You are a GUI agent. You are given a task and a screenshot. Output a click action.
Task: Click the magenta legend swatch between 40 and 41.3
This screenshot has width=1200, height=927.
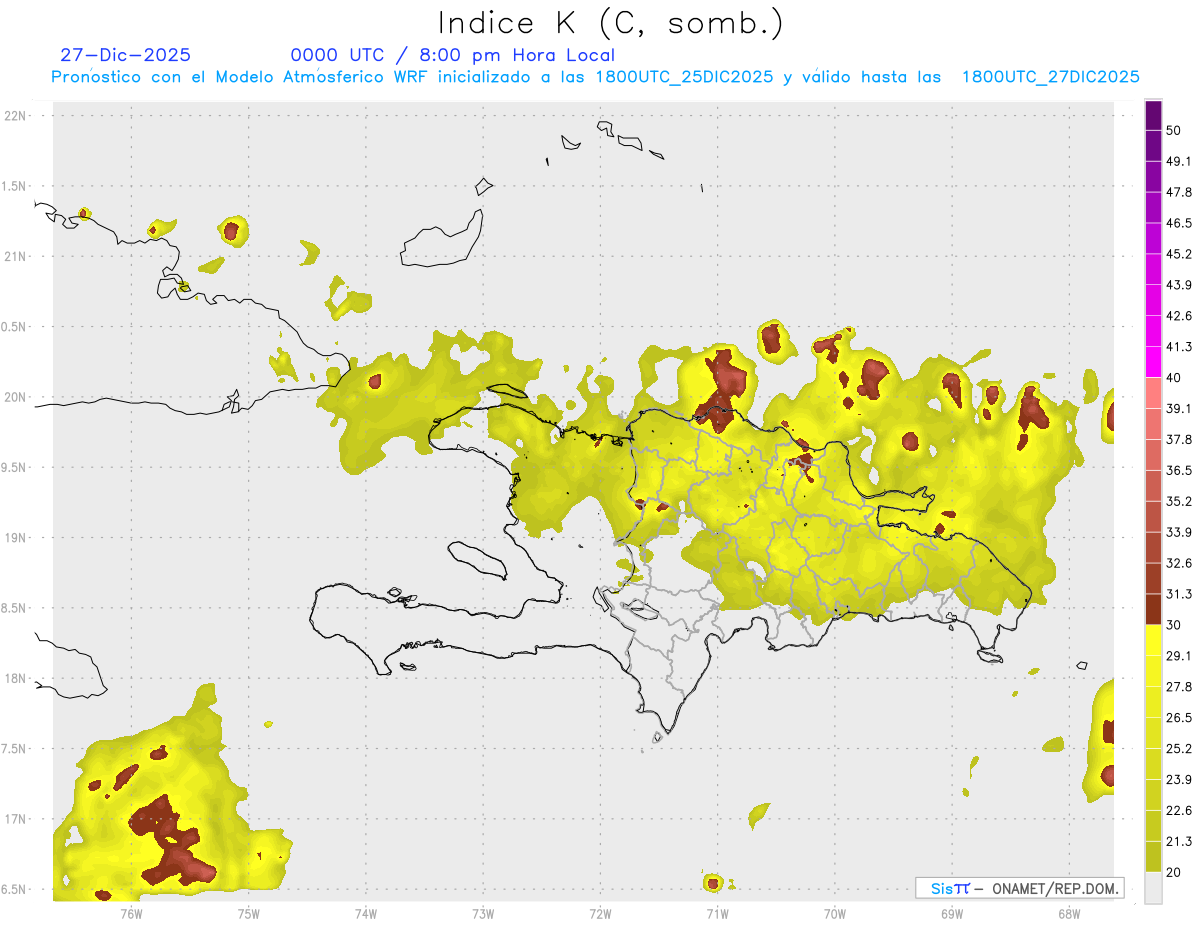coord(1153,362)
